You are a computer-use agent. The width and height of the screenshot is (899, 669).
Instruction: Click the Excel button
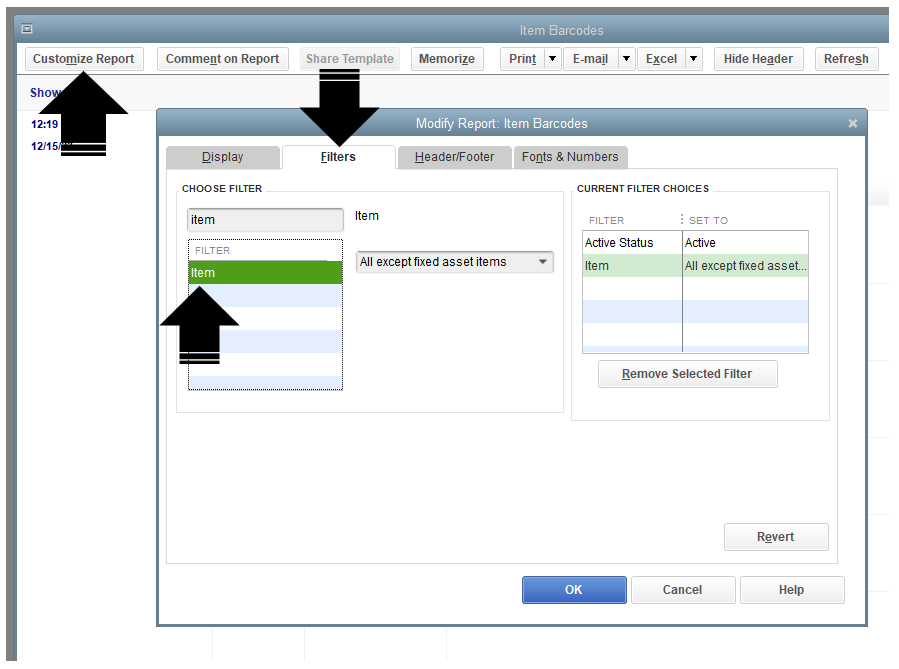coord(661,59)
